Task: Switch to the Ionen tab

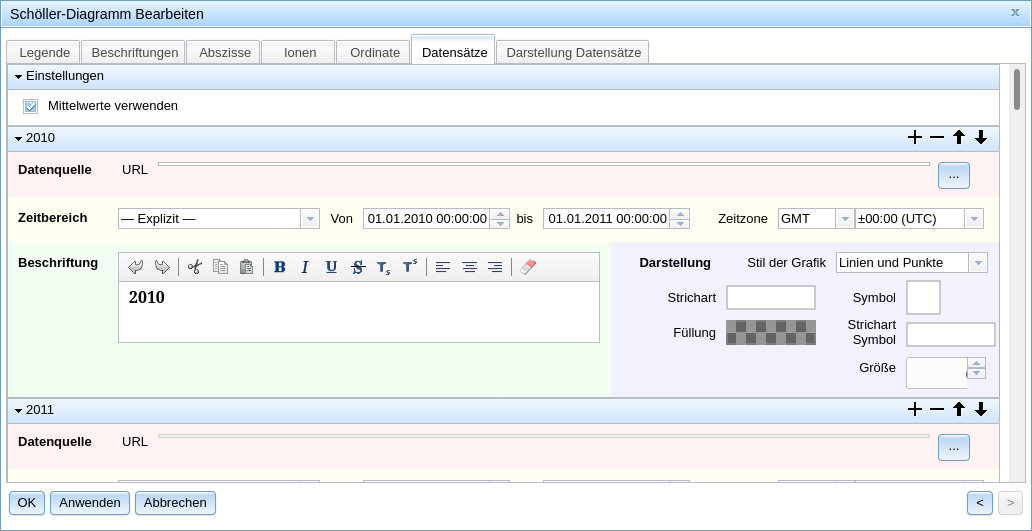Action: pos(299,53)
